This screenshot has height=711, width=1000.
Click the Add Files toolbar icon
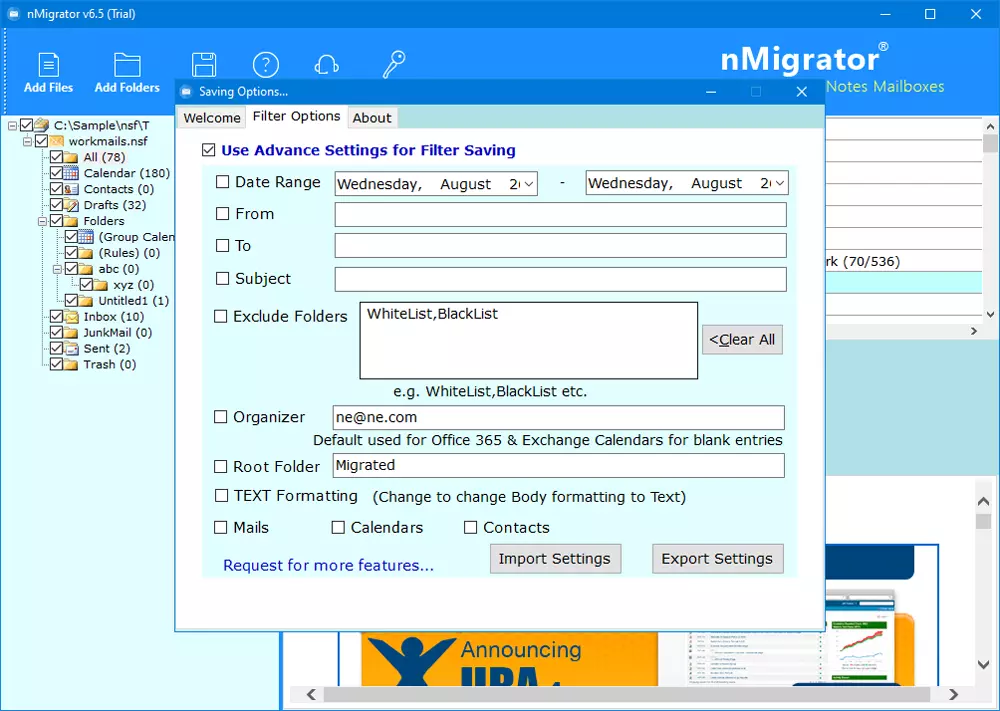click(48, 64)
